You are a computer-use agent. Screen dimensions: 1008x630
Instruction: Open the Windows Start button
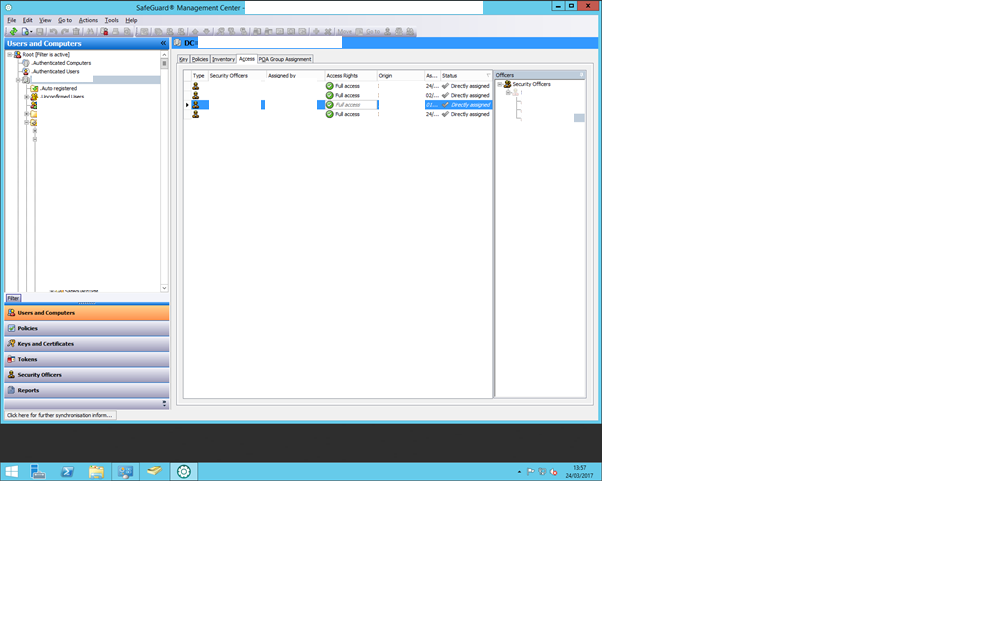click(x=12, y=472)
